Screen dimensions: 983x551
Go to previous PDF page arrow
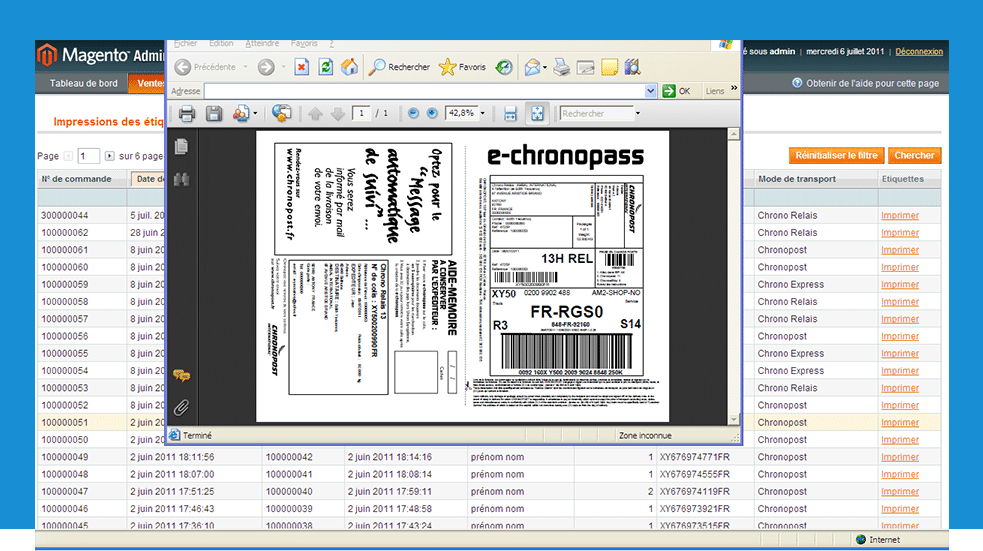315,113
